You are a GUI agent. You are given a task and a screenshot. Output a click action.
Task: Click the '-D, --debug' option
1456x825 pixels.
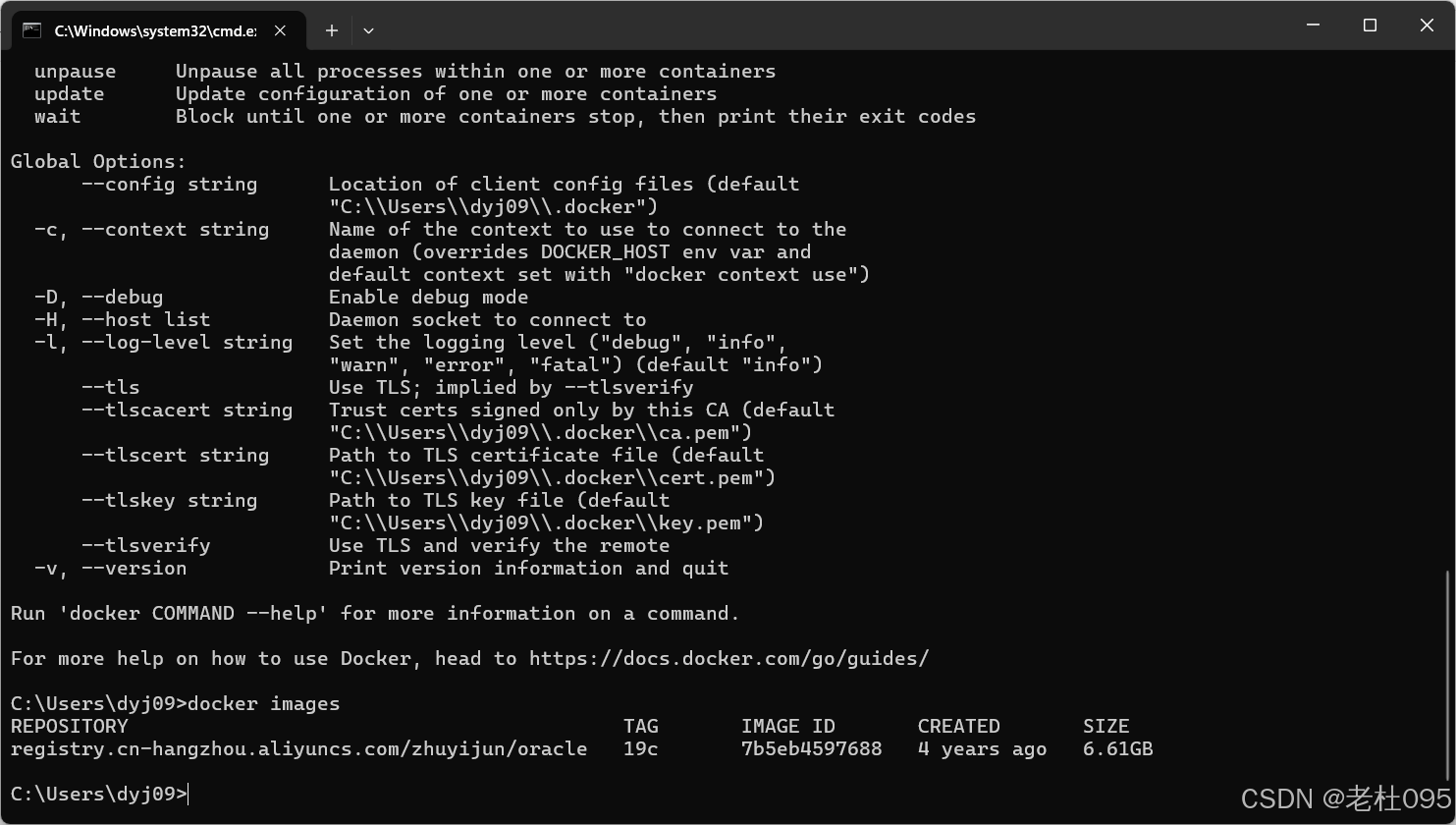[98, 297]
